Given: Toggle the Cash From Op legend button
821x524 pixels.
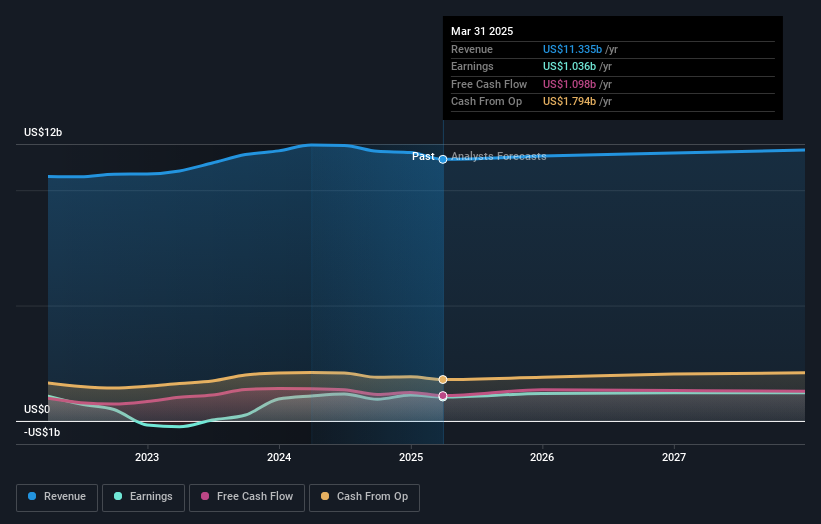Looking at the screenshot, I should 364,497.
